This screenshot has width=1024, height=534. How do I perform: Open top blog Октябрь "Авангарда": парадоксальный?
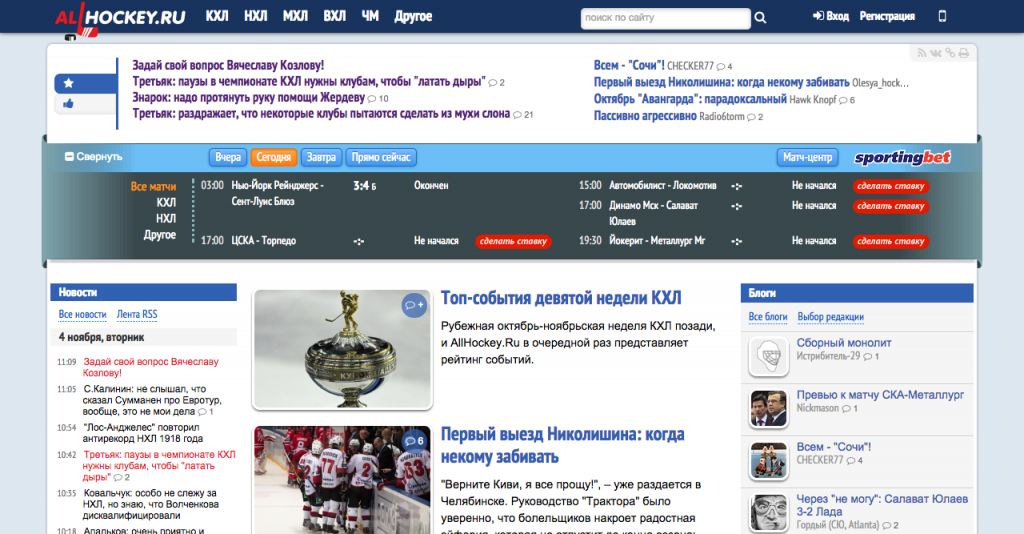coord(690,99)
